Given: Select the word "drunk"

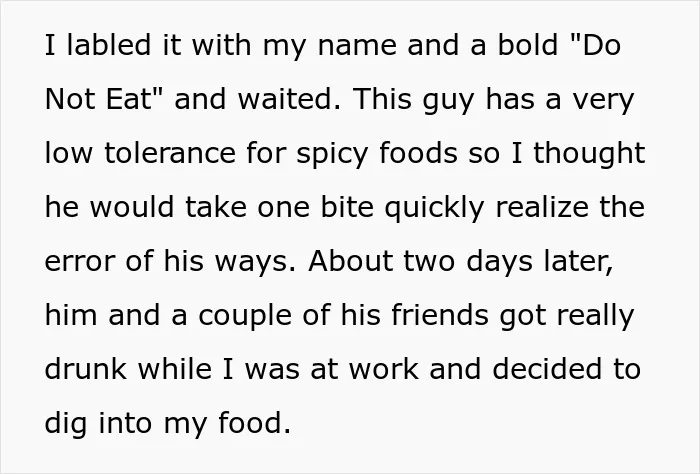Looking at the screenshot, I should click(86, 369).
